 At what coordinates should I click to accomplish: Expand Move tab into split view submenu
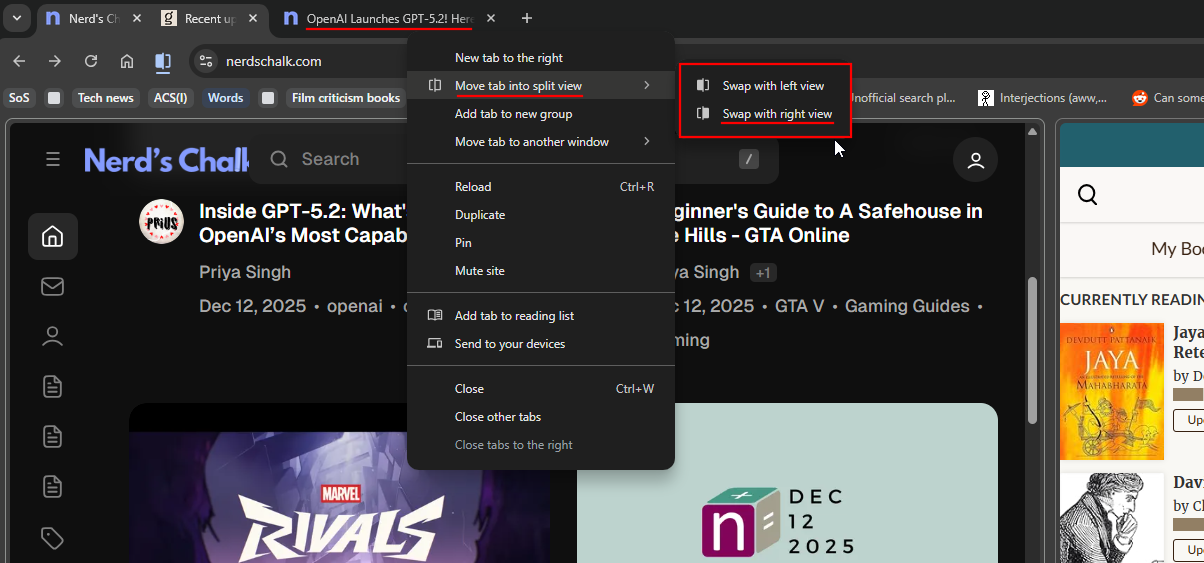(x=541, y=86)
